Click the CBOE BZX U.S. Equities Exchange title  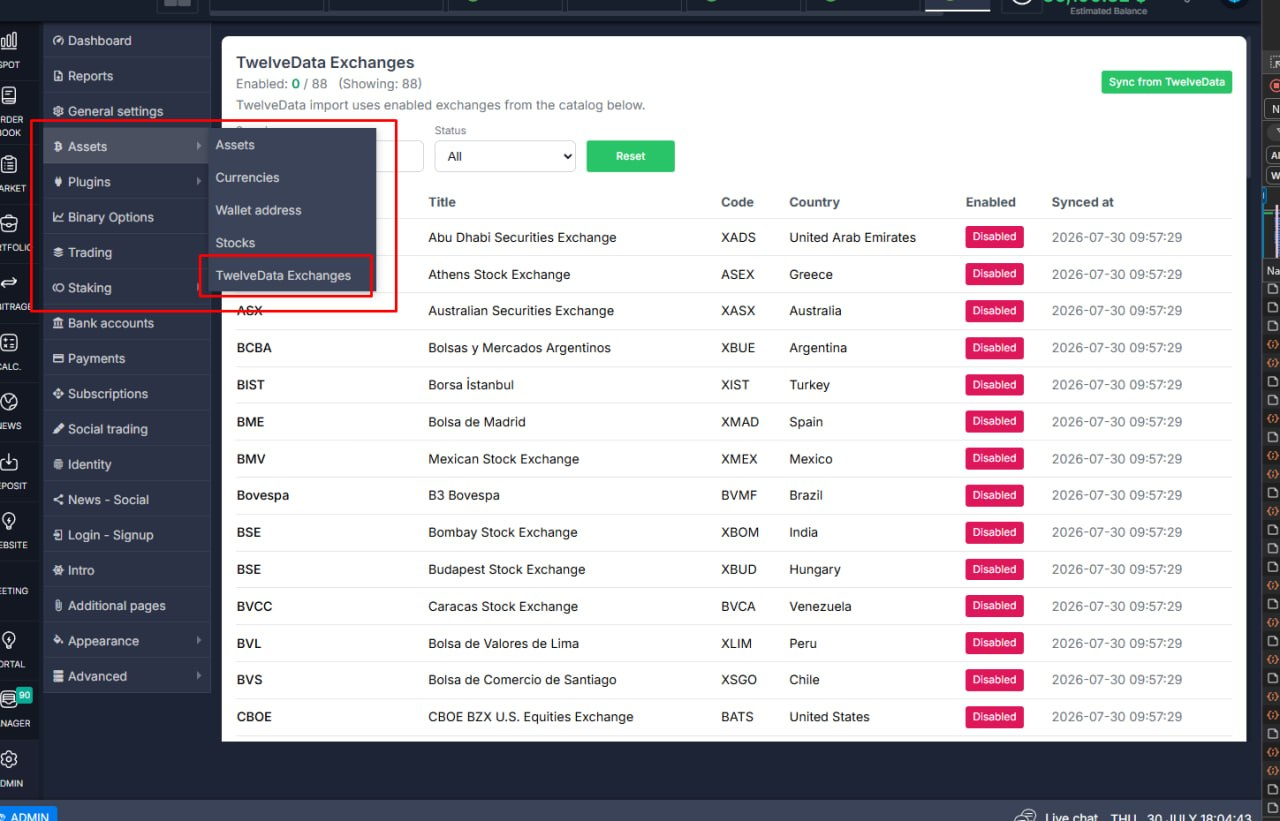pyautogui.click(x=531, y=717)
